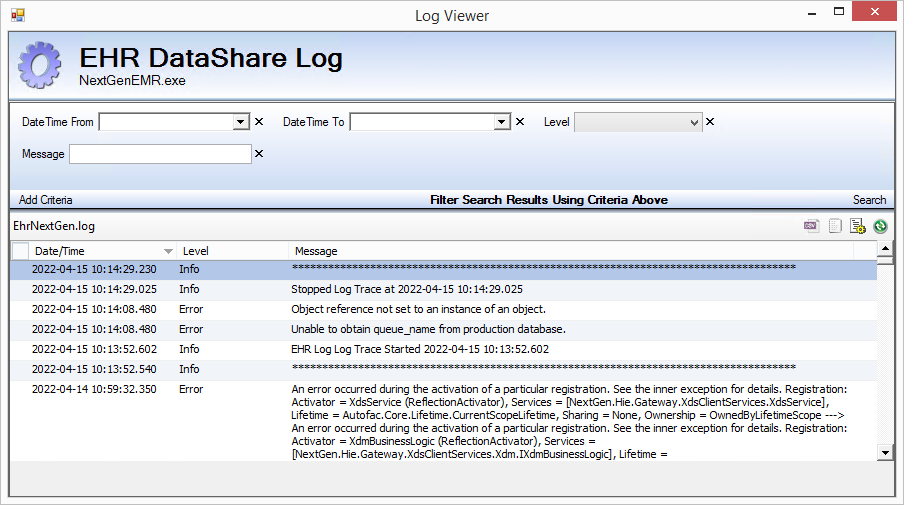This screenshot has width=904, height=505.
Task: Click the 2022-04-15 10:13:52.540 timestamp
Action: click(x=94, y=369)
